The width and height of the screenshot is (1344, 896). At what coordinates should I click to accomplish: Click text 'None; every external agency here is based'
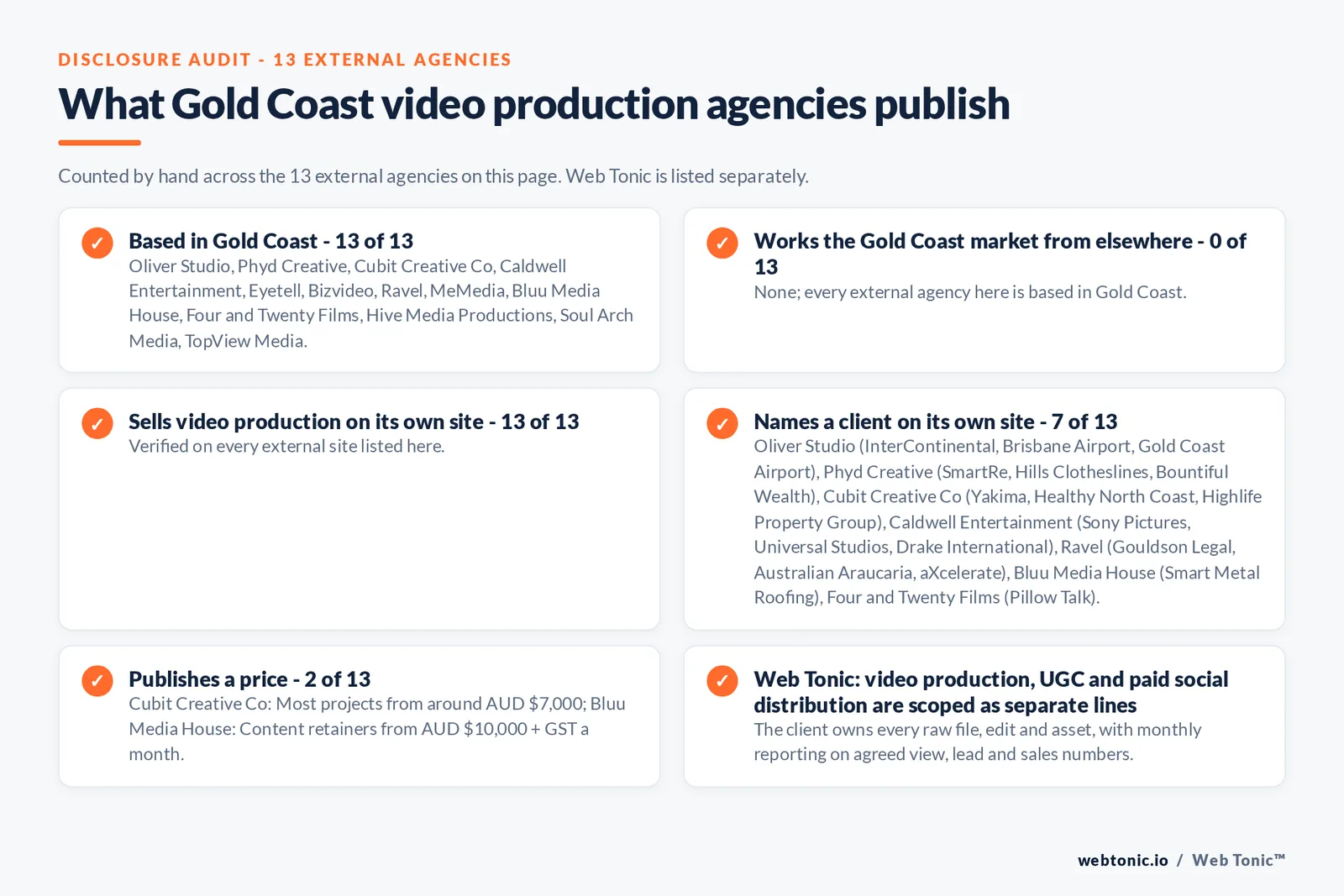click(970, 292)
